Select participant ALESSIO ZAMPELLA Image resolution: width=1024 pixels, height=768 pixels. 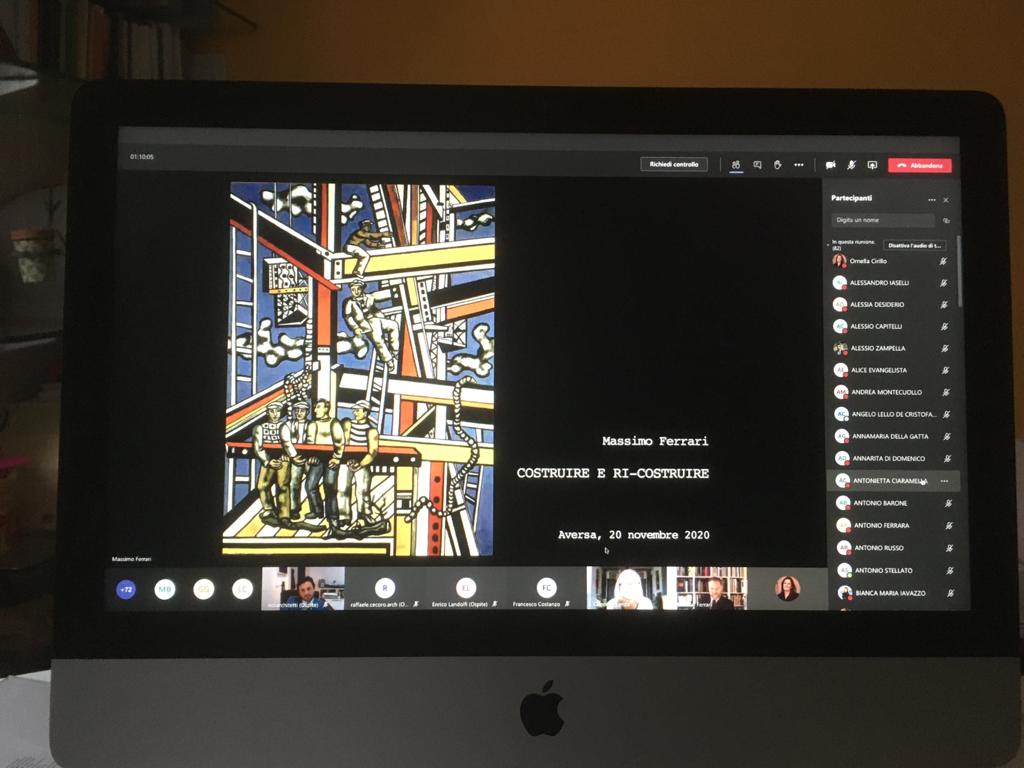[892, 348]
